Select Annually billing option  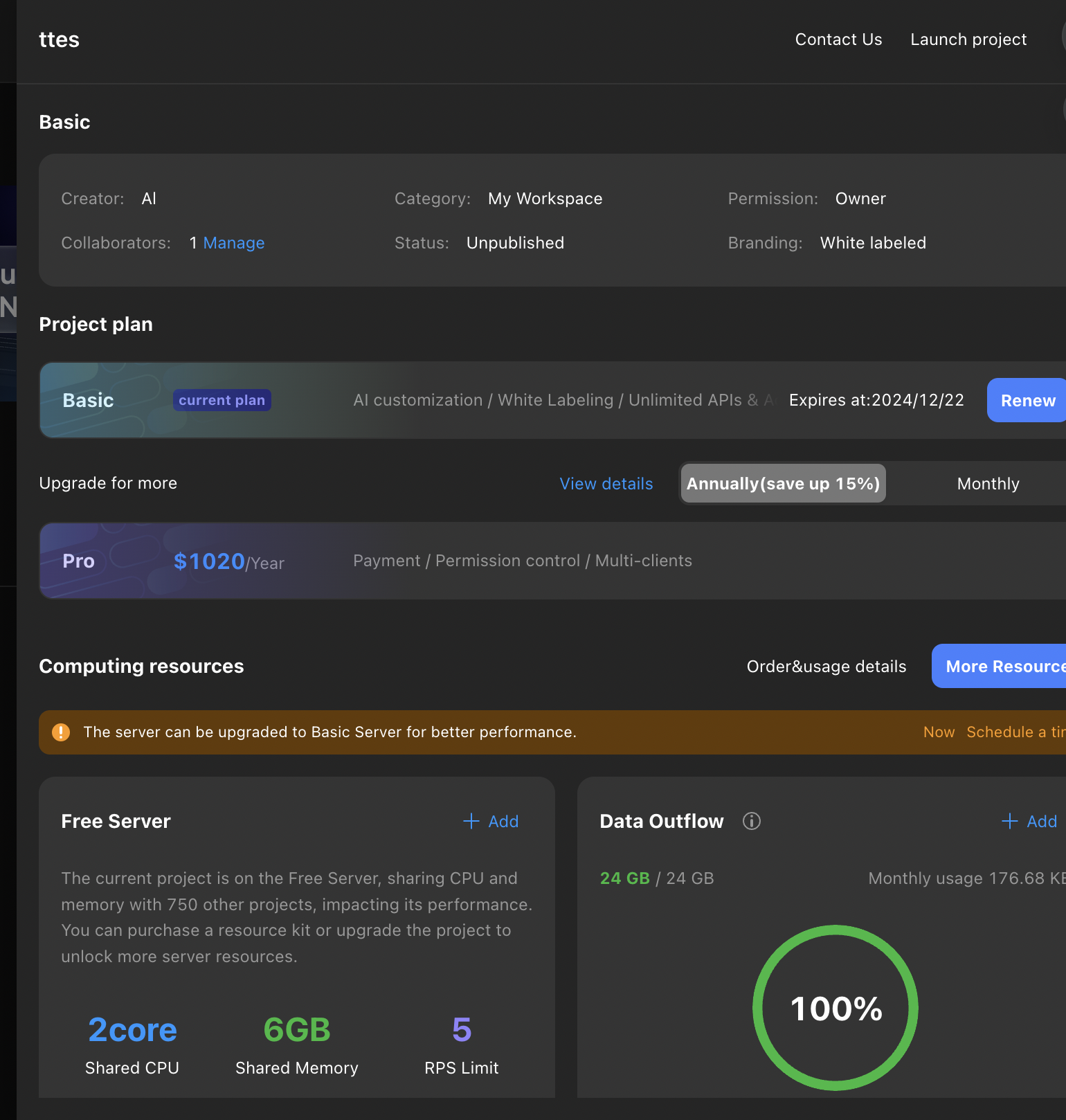[783, 483]
